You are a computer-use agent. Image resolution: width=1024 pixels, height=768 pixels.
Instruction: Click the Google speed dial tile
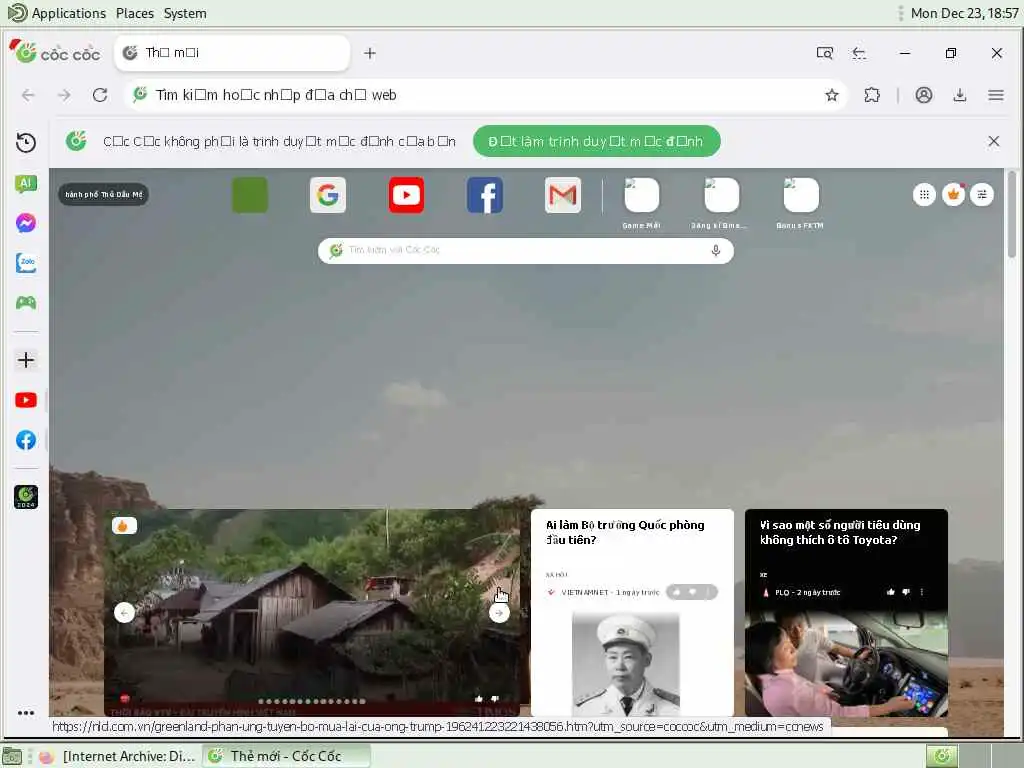pyautogui.click(x=328, y=195)
